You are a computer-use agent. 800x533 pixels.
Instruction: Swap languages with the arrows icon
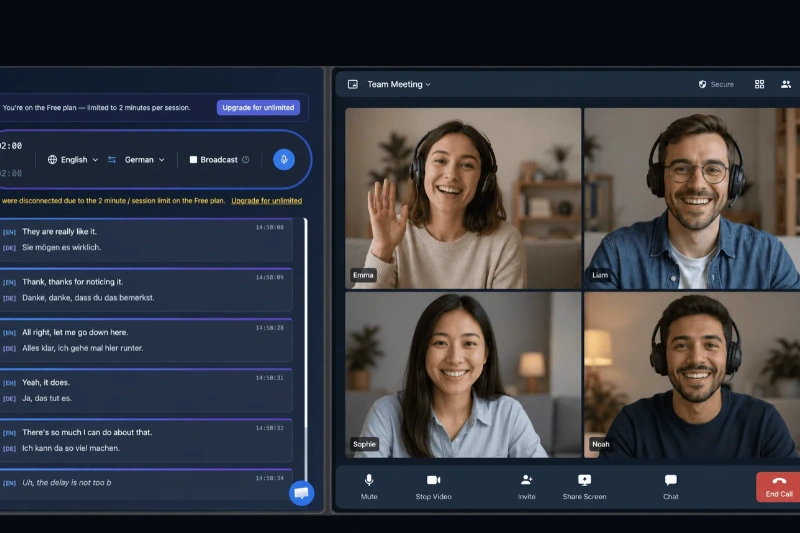pos(112,160)
